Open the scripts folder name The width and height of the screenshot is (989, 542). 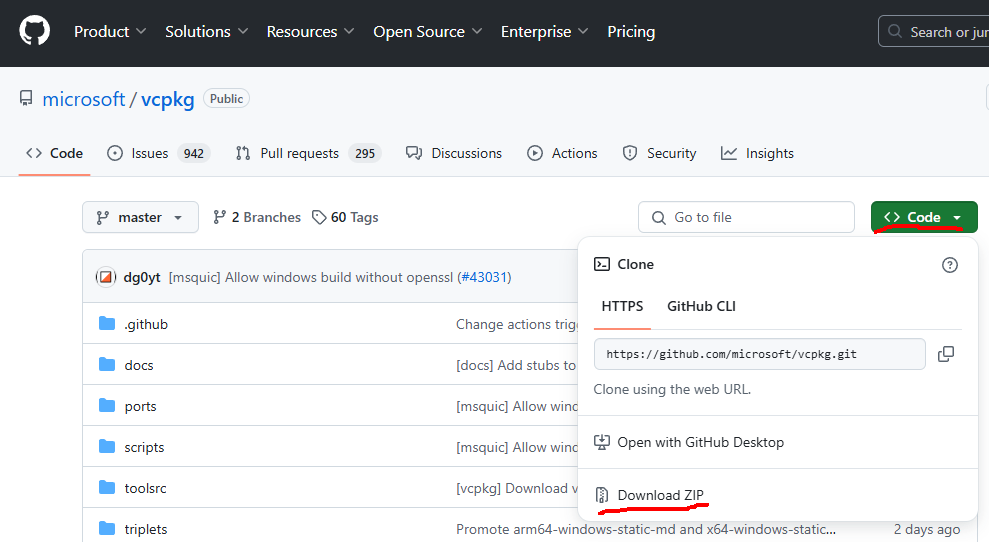pyautogui.click(x=144, y=447)
